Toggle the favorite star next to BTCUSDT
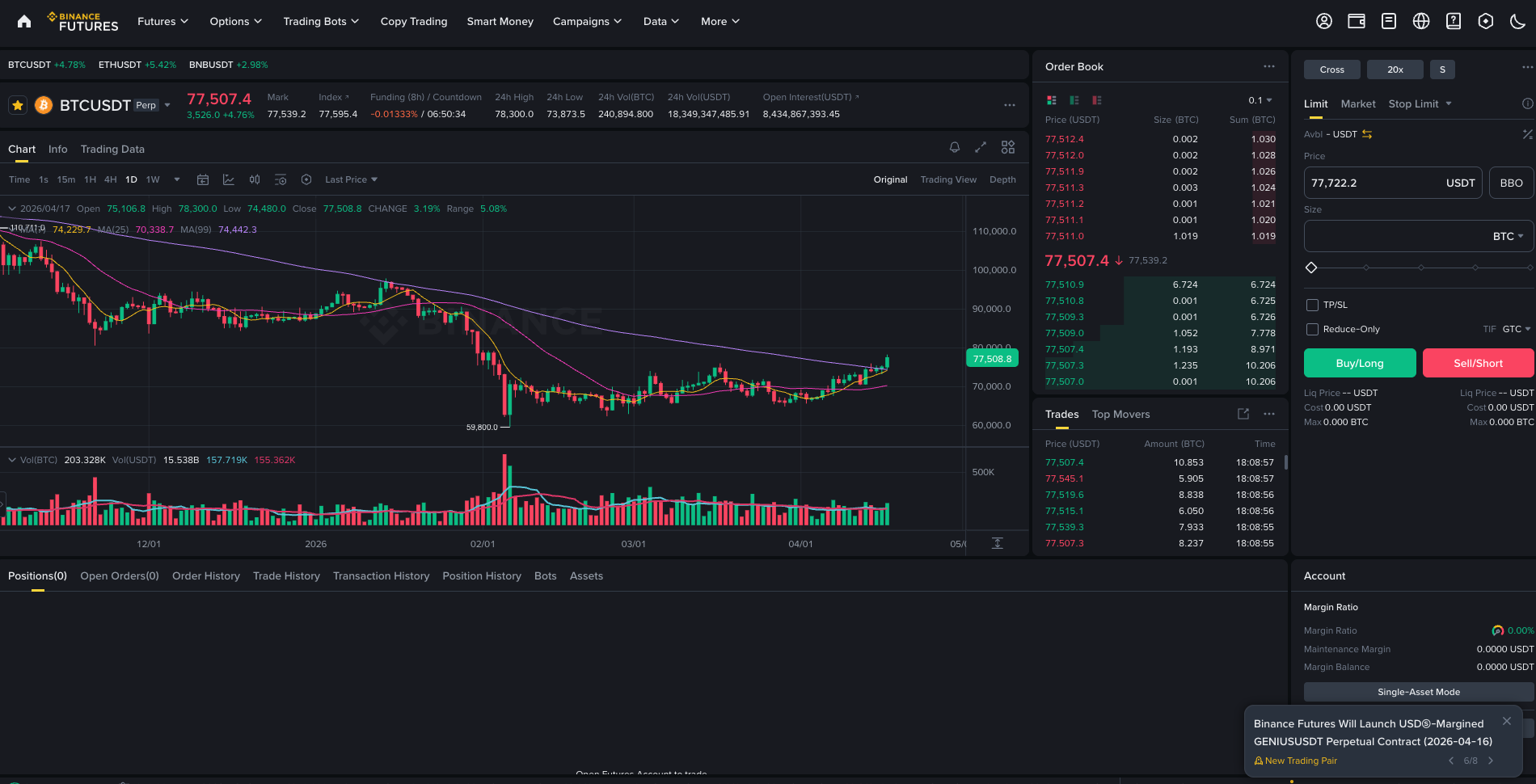This screenshot has width=1536, height=784. [17, 105]
